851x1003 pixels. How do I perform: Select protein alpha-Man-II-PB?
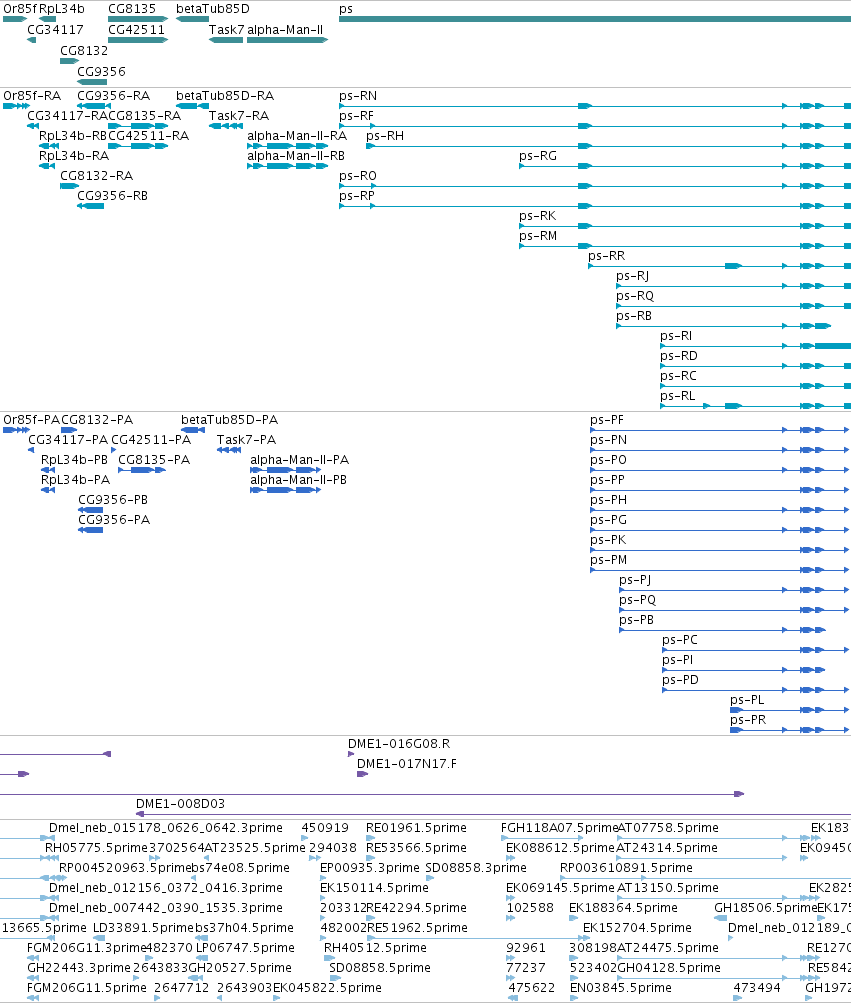[298, 480]
